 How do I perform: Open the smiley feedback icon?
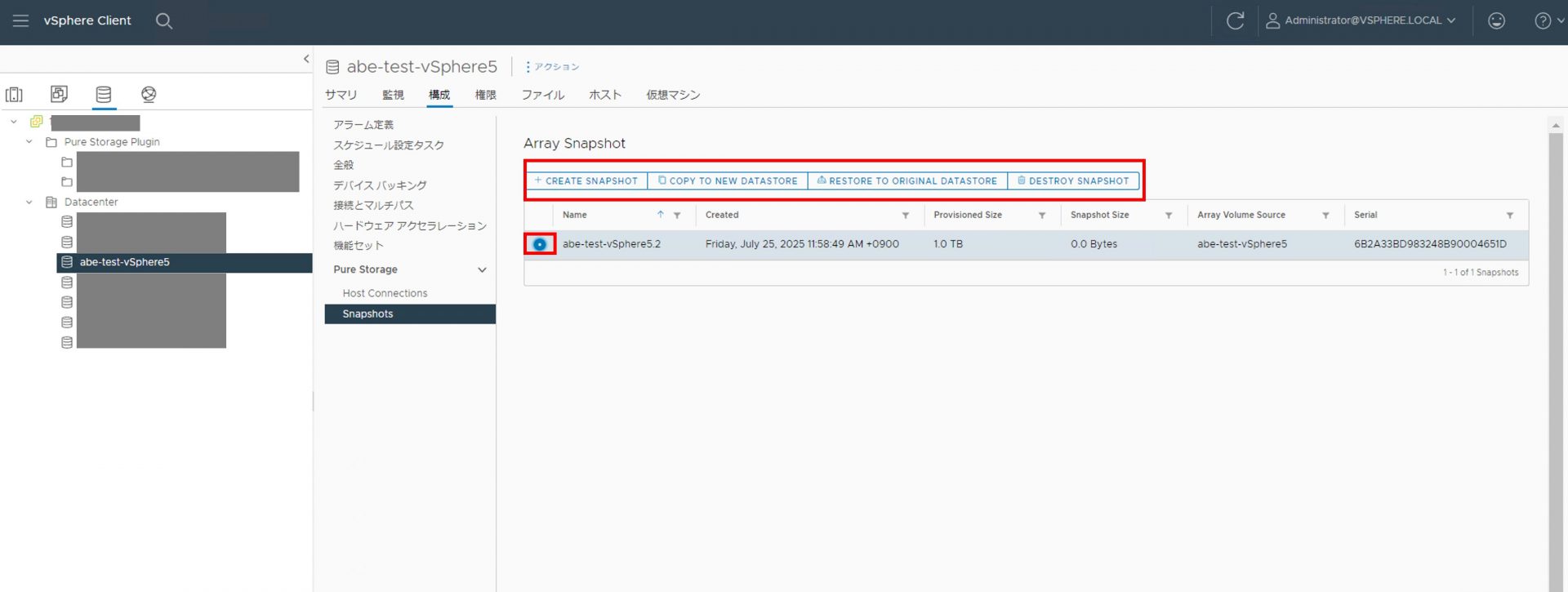click(1496, 20)
